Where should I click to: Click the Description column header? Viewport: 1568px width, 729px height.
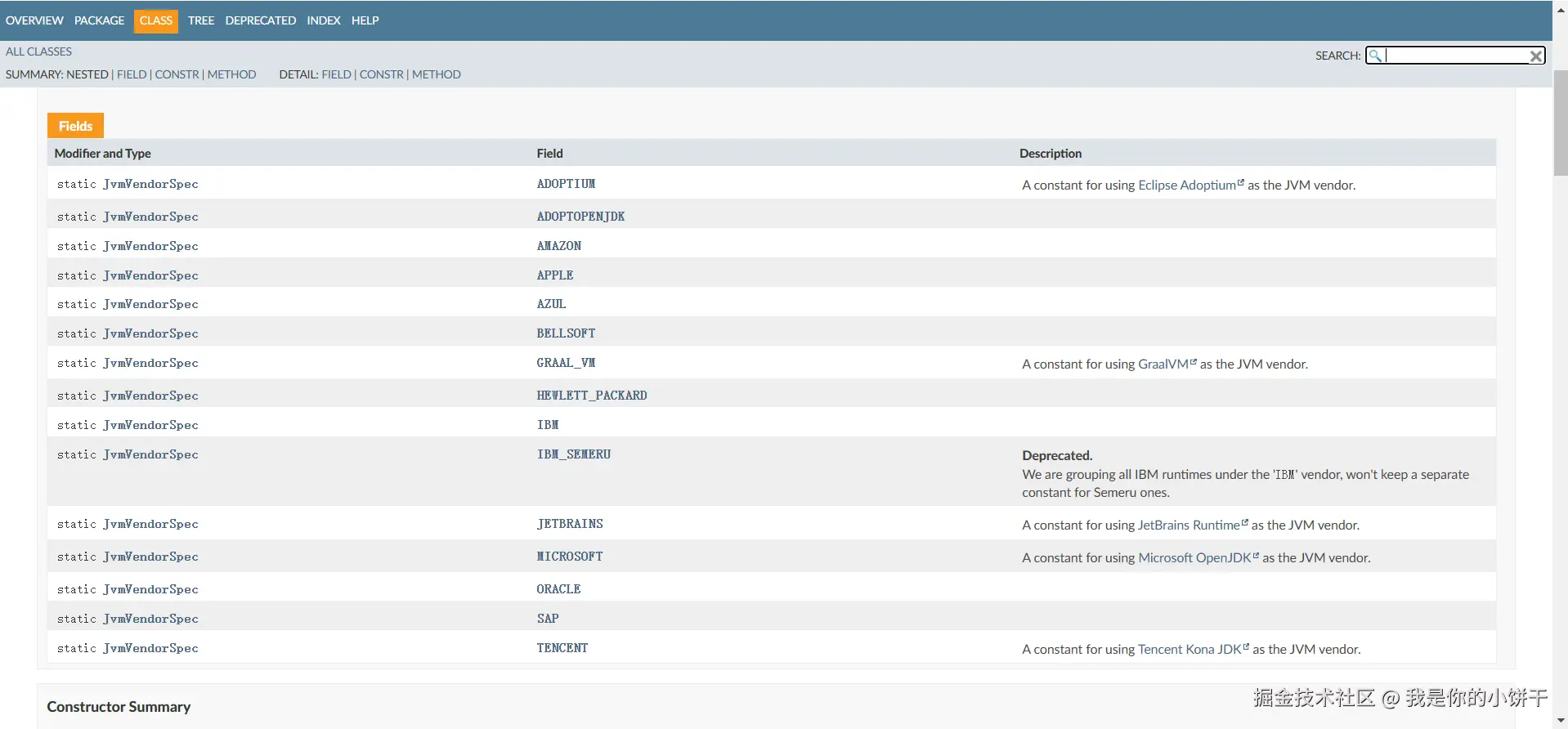coord(1051,154)
